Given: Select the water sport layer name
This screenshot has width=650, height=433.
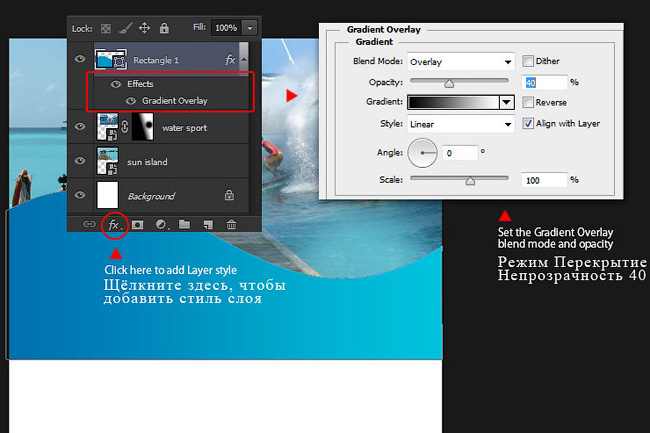Looking at the screenshot, I should [x=184, y=128].
